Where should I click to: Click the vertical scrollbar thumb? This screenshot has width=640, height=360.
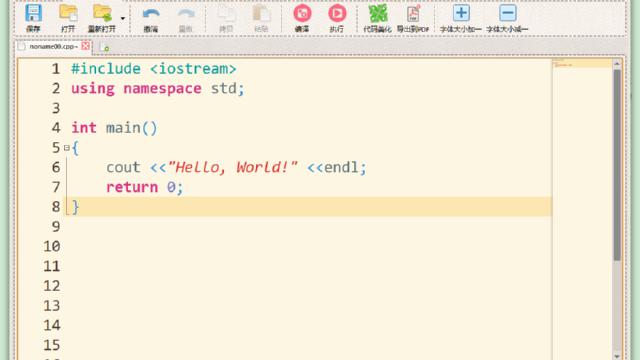click(x=617, y=165)
